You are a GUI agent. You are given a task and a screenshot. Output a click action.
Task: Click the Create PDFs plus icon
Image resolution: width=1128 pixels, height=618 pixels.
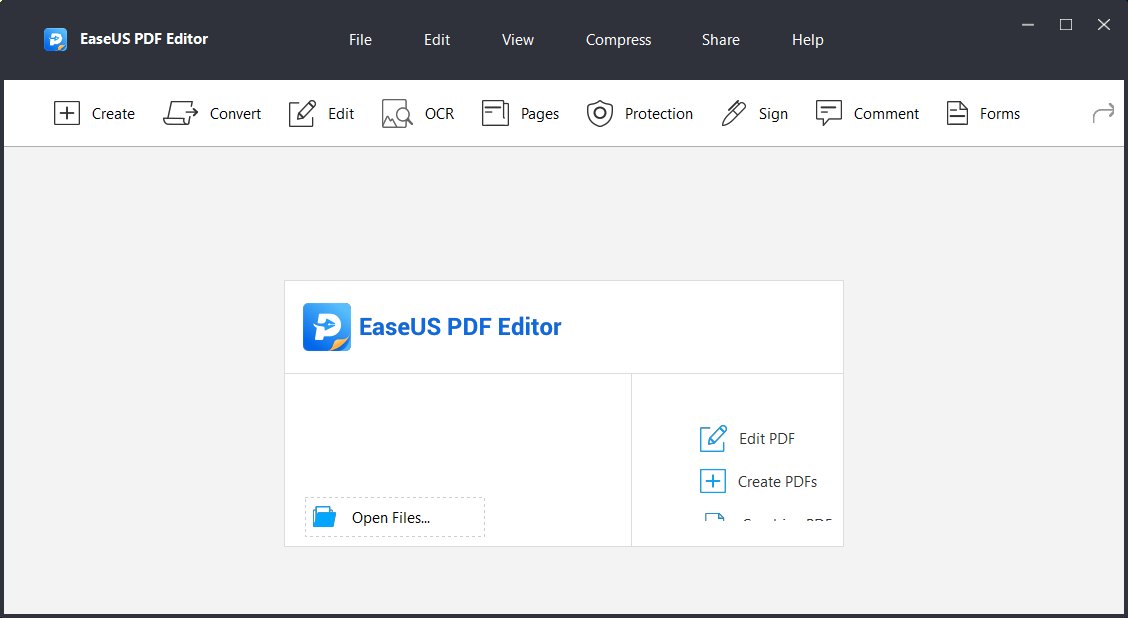(x=713, y=481)
